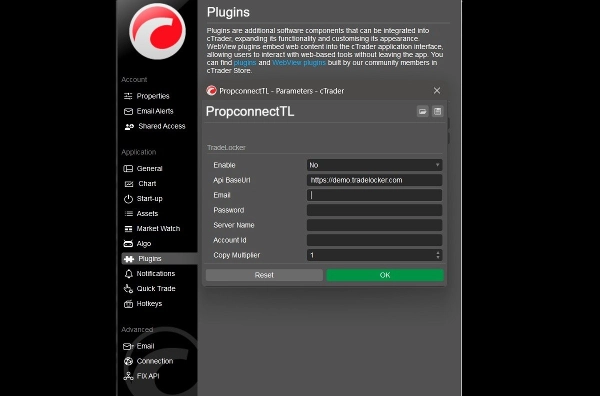
Task: Open the Enable dropdown set to No
Action: (x=374, y=165)
